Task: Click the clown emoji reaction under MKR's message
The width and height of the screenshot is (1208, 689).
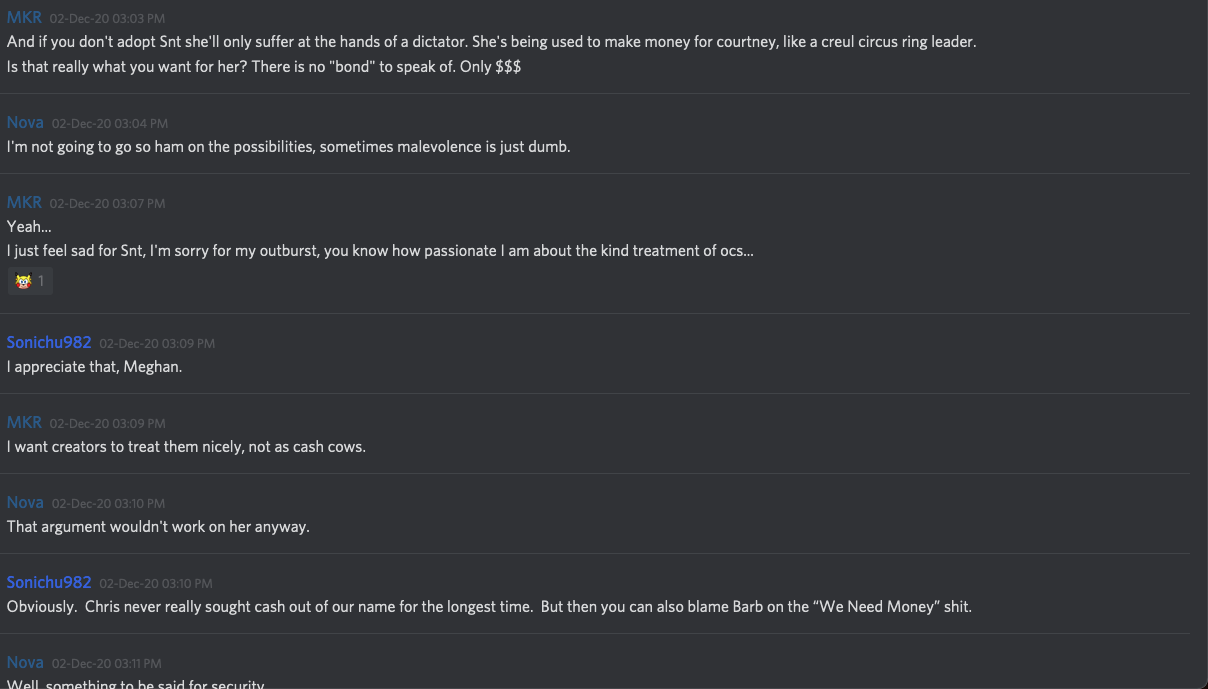Action: [x=23, y=281]
